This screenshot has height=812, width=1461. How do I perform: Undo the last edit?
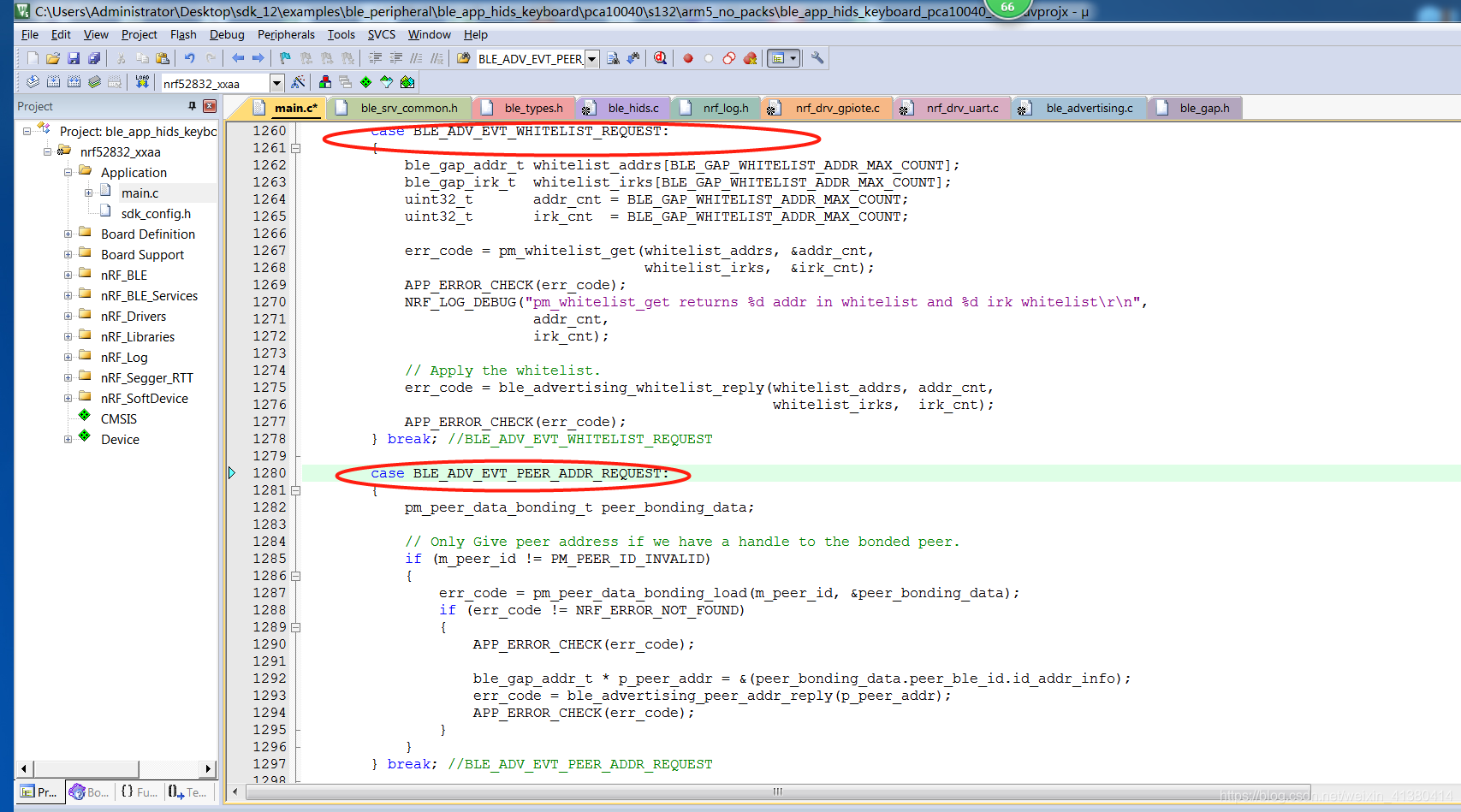tap(189, 58)
